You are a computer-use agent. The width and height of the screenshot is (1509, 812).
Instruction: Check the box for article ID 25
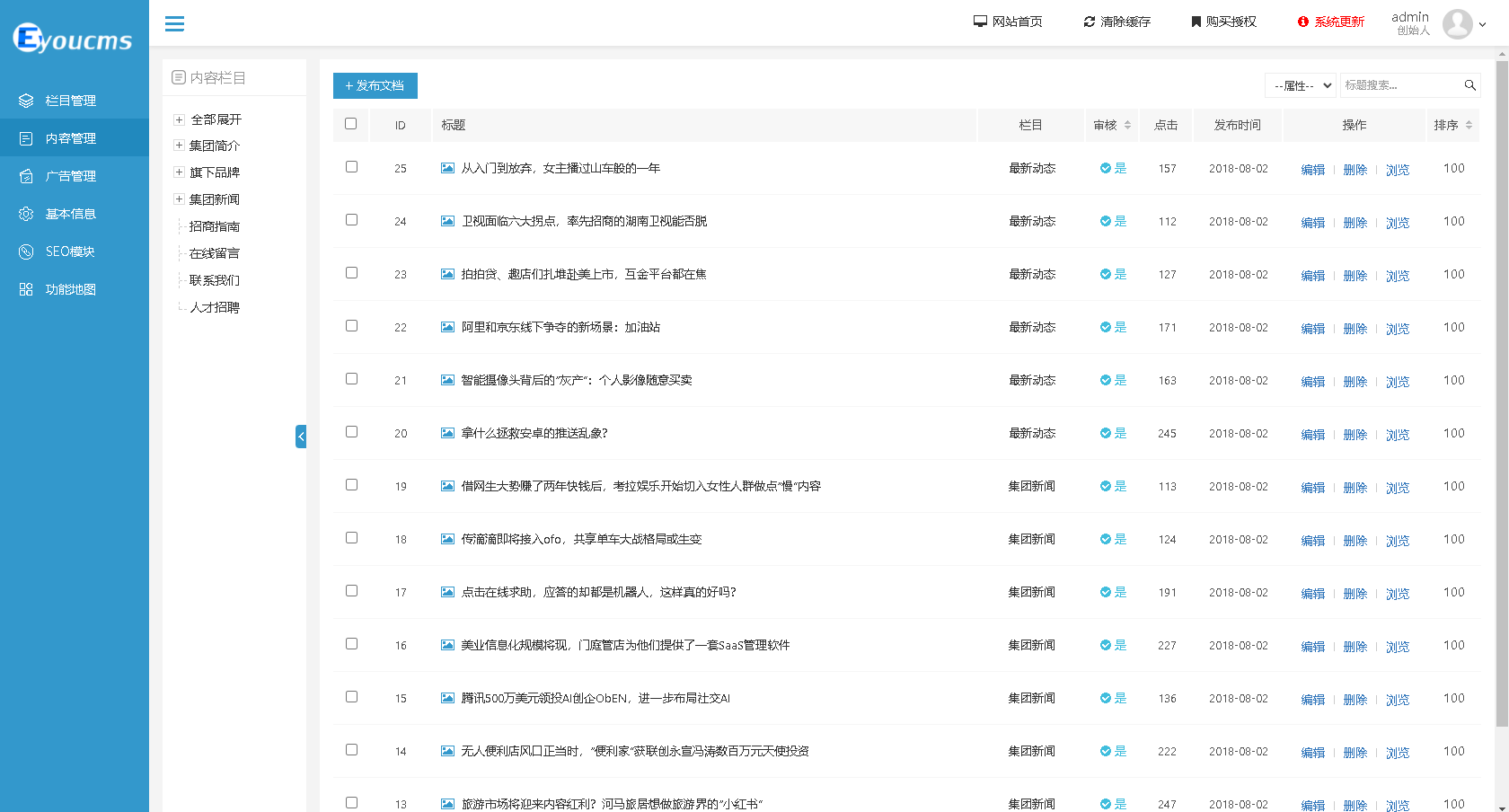pos(351,167)
